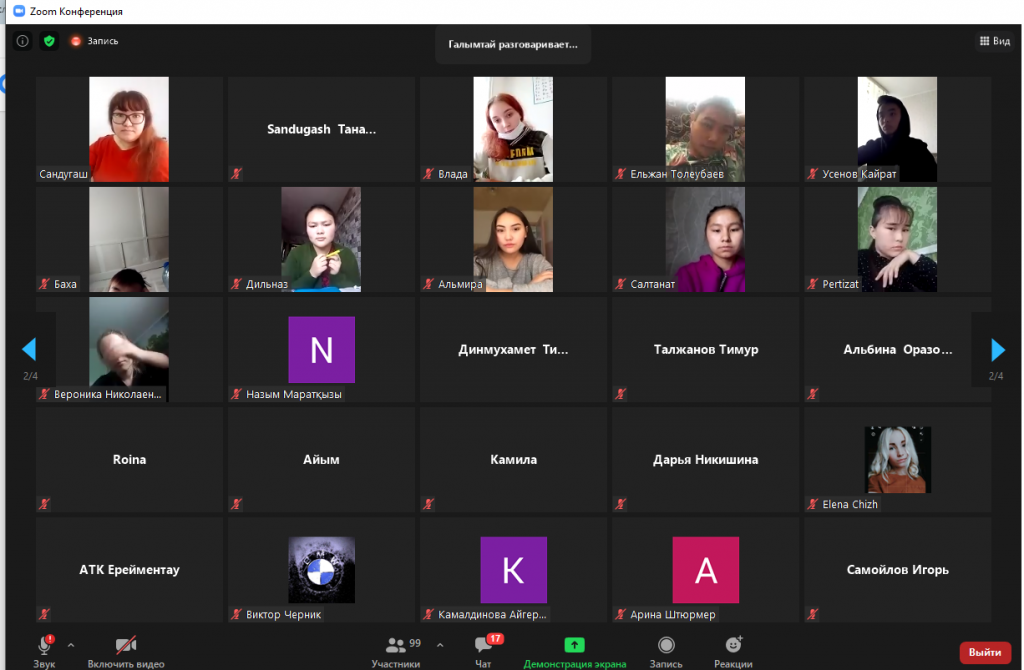Image resolution: width=1024 pixels, height=670 pixels.
Task: Click the Запись recording indicator at top
Action: (94, 41)
